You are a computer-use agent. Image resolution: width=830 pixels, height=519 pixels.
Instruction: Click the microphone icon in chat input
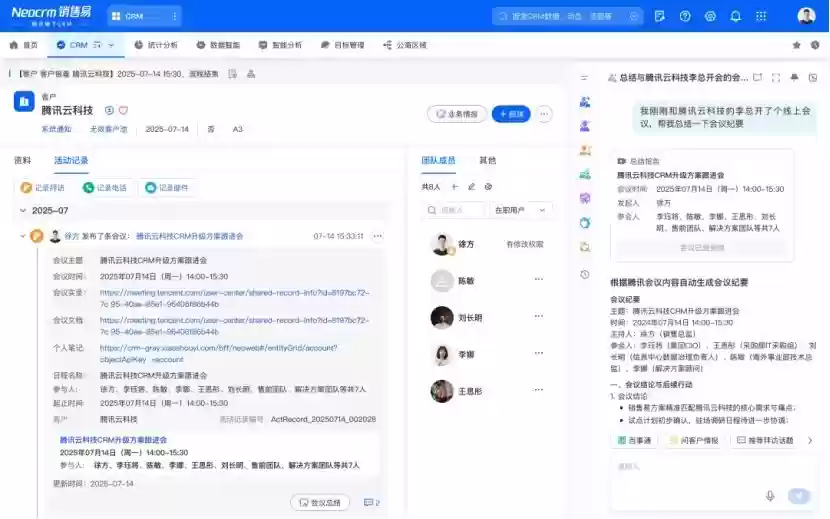coord(770,495)
